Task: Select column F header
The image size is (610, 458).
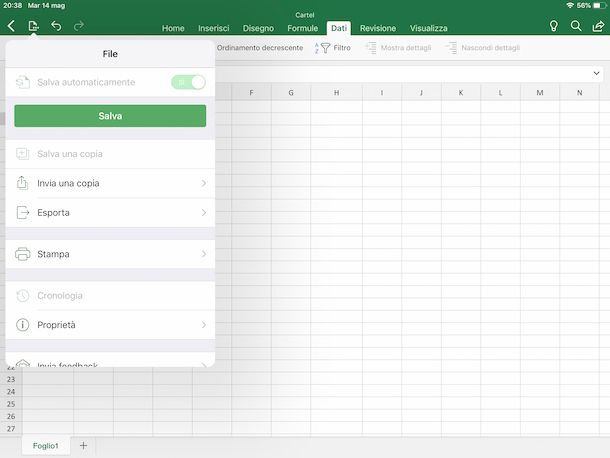Action: tap(251, 93)
